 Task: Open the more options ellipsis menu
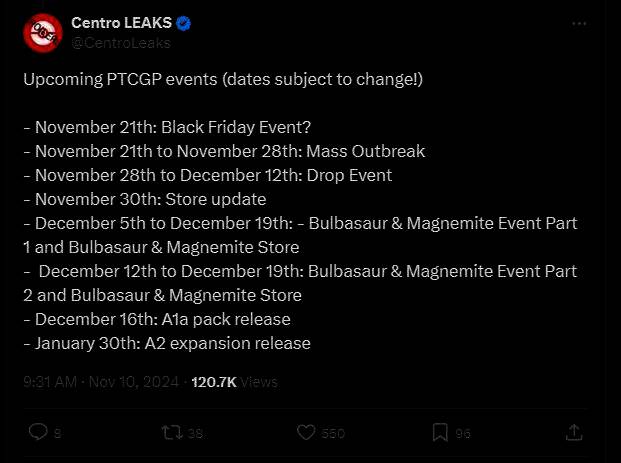tap(579, 23)
